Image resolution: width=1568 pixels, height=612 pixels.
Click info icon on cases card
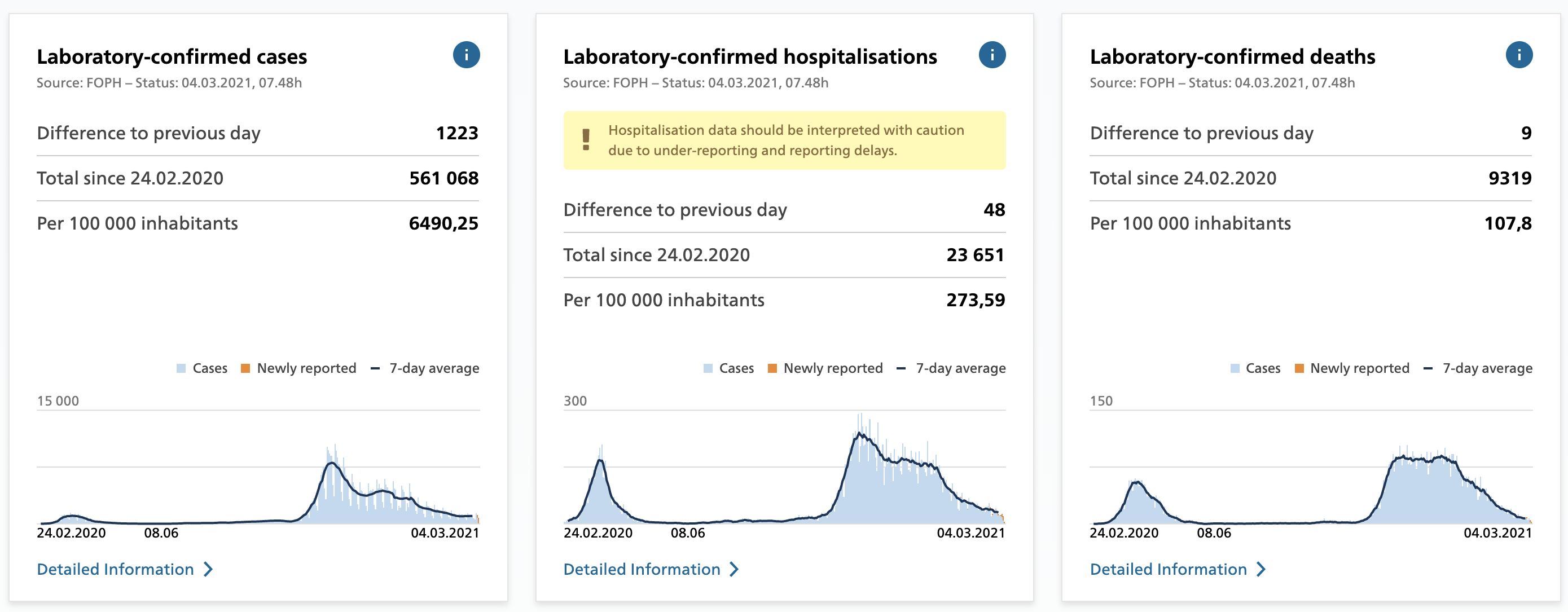pos(466,55)
